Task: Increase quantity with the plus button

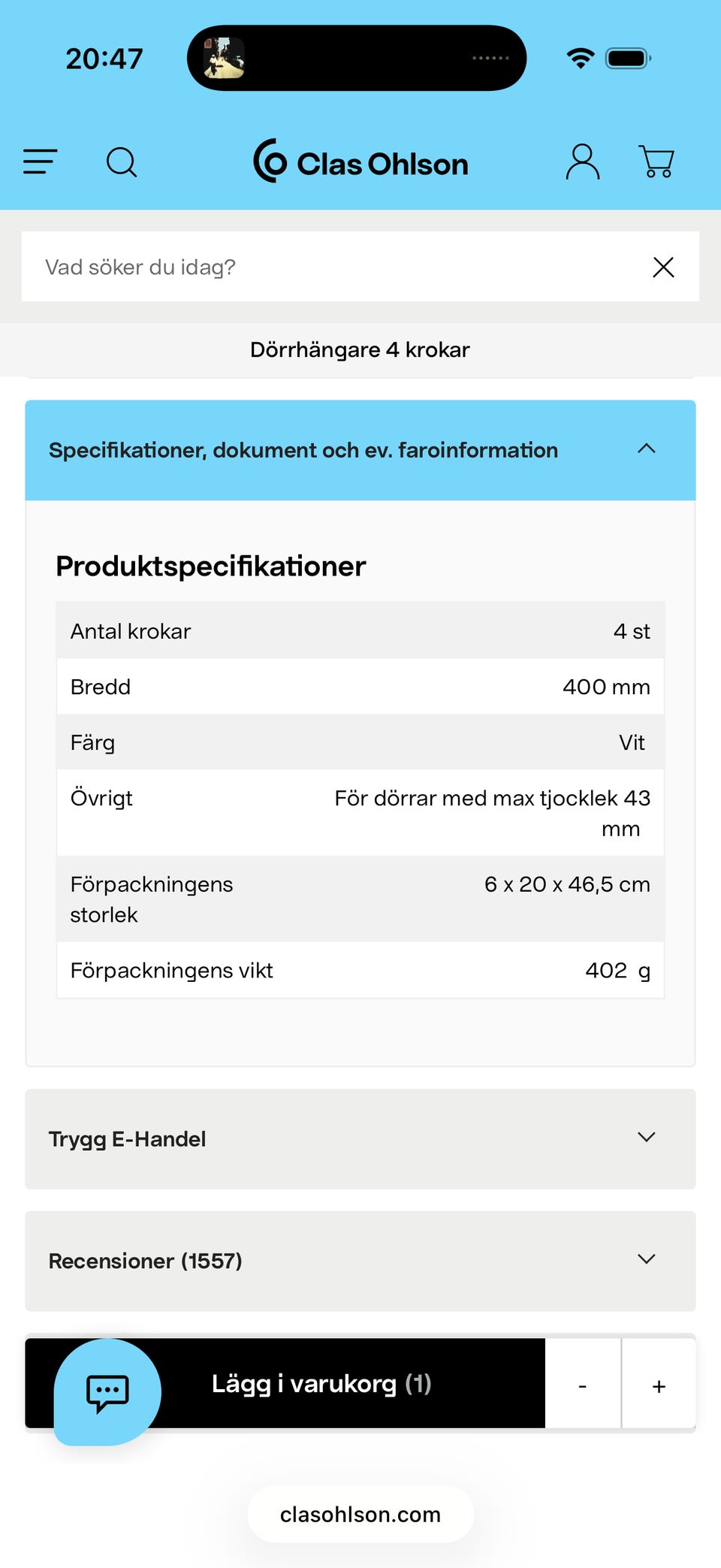Action: pos(659,1384)
